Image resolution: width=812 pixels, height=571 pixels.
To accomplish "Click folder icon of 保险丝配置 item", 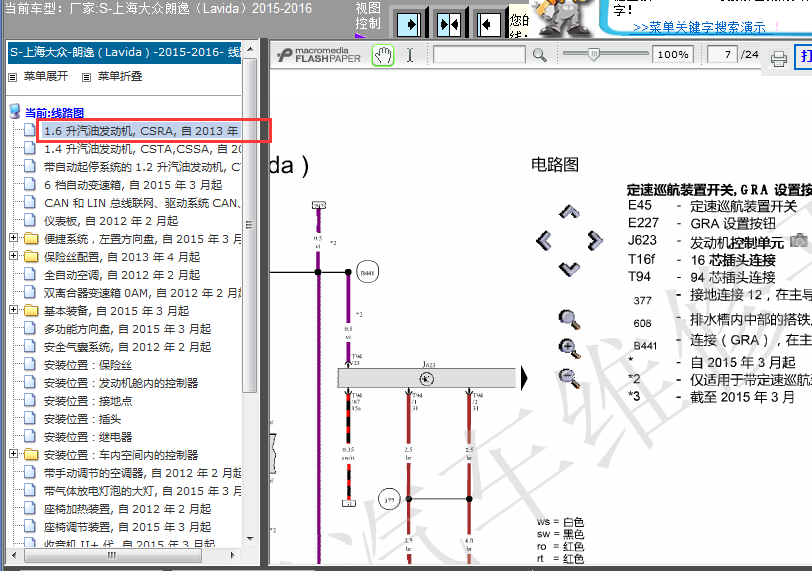I will [x=32, y=257].
